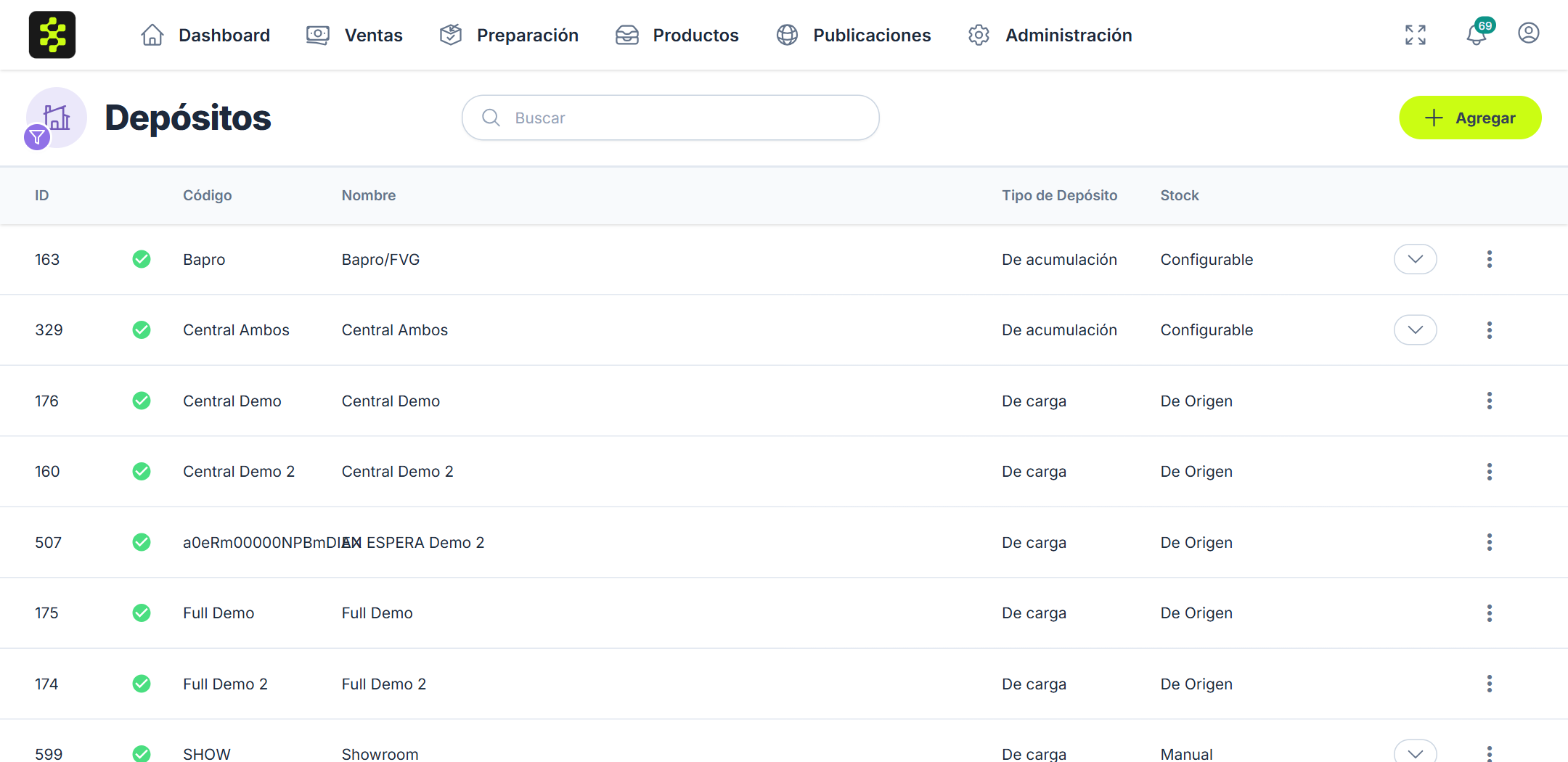Screen dimensions: 1568x762
Task: Focus the Buscar search field
Action: pyautogui.click(x=671, y=118)
